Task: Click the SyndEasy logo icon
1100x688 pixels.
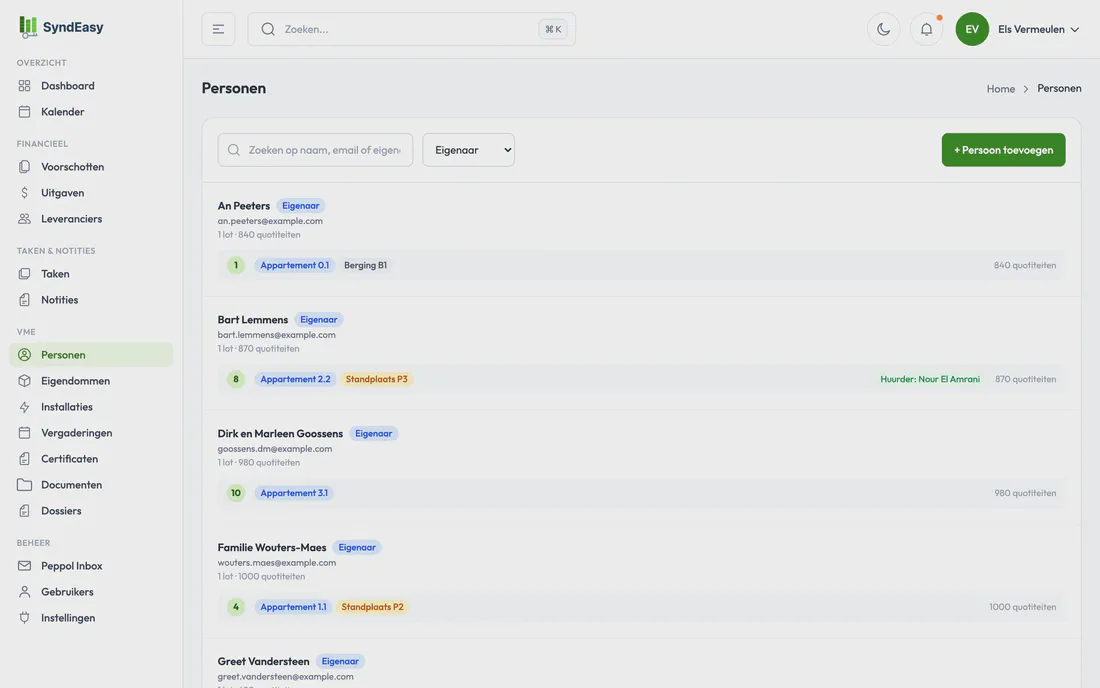Action: click(27, 27)
